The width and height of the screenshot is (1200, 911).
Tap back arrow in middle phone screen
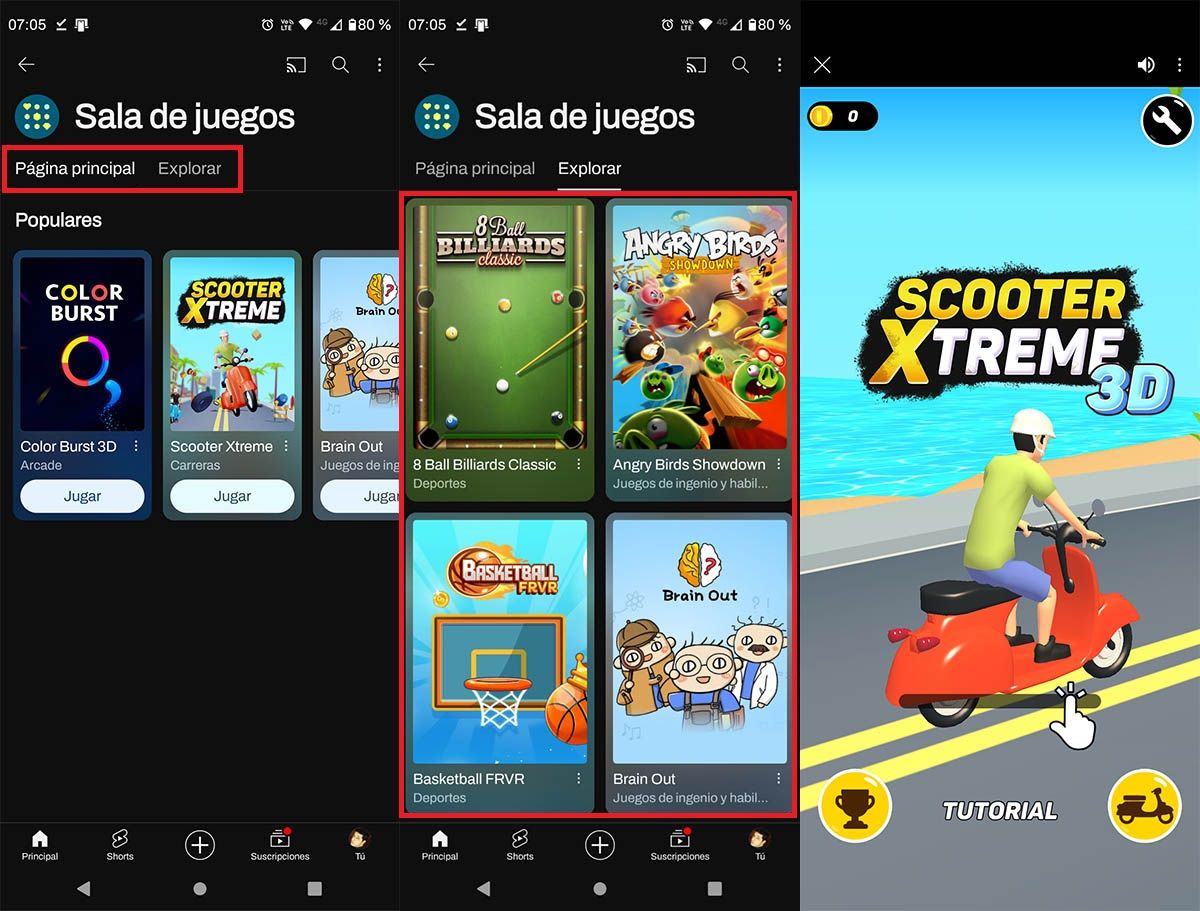coord(426,65)
